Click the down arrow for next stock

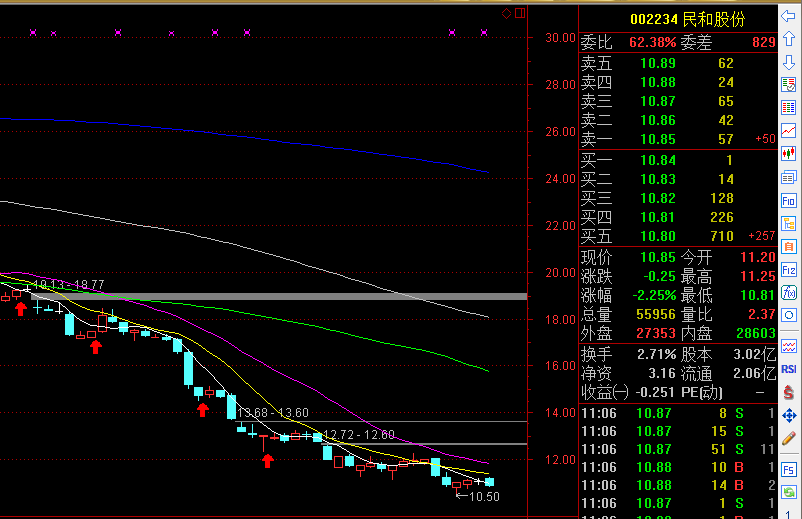[789, 62]
